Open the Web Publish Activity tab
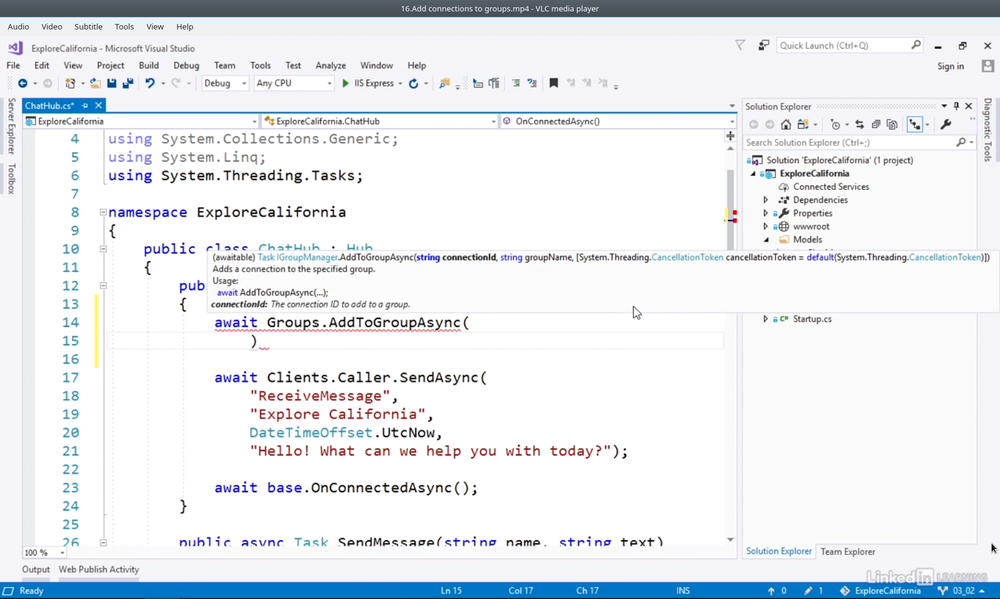1000x599 pixels. (99, 570)
